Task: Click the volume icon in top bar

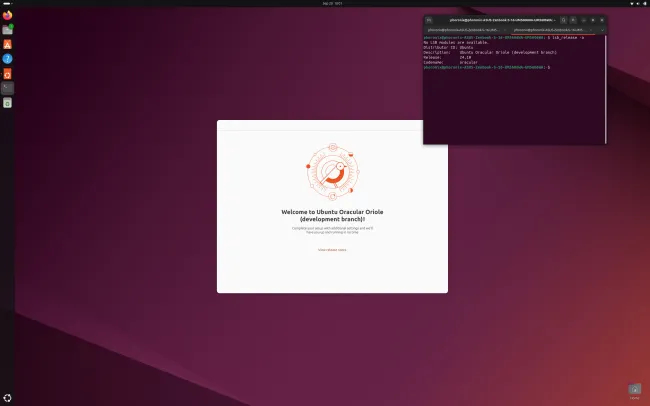Action: [x=638, y=3]
